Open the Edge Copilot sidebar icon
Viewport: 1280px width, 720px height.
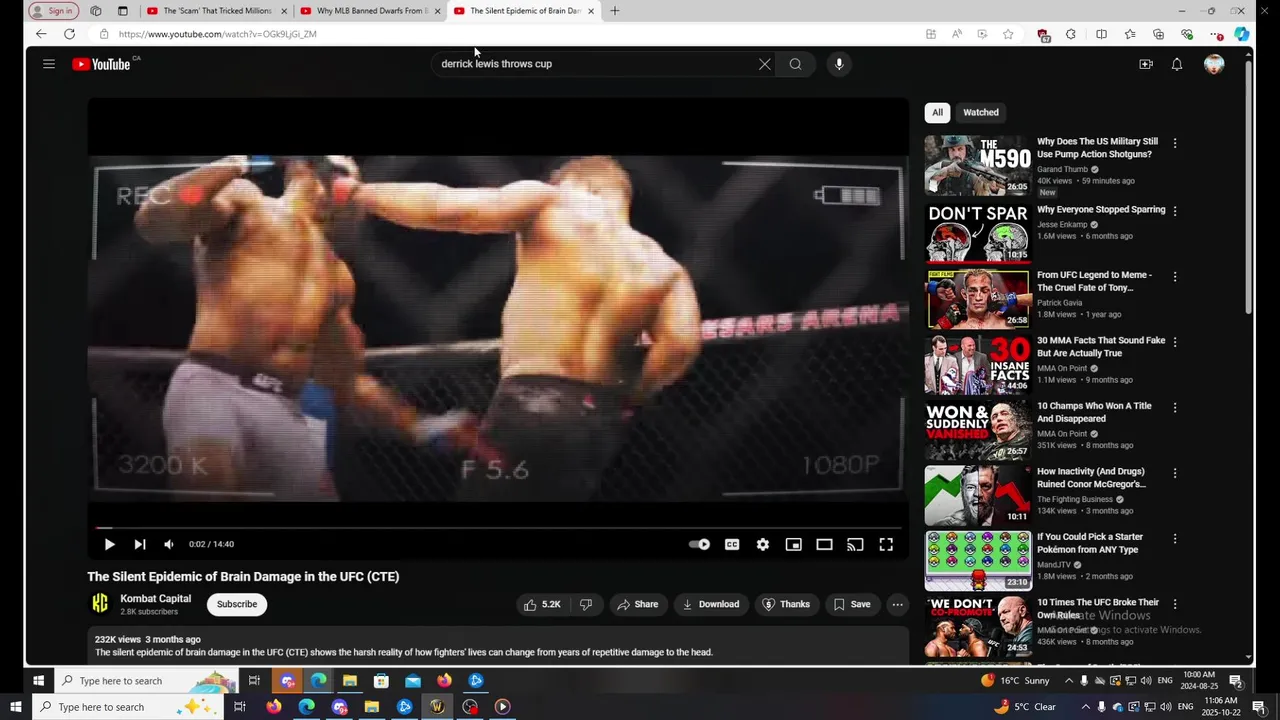[1241, 34]
